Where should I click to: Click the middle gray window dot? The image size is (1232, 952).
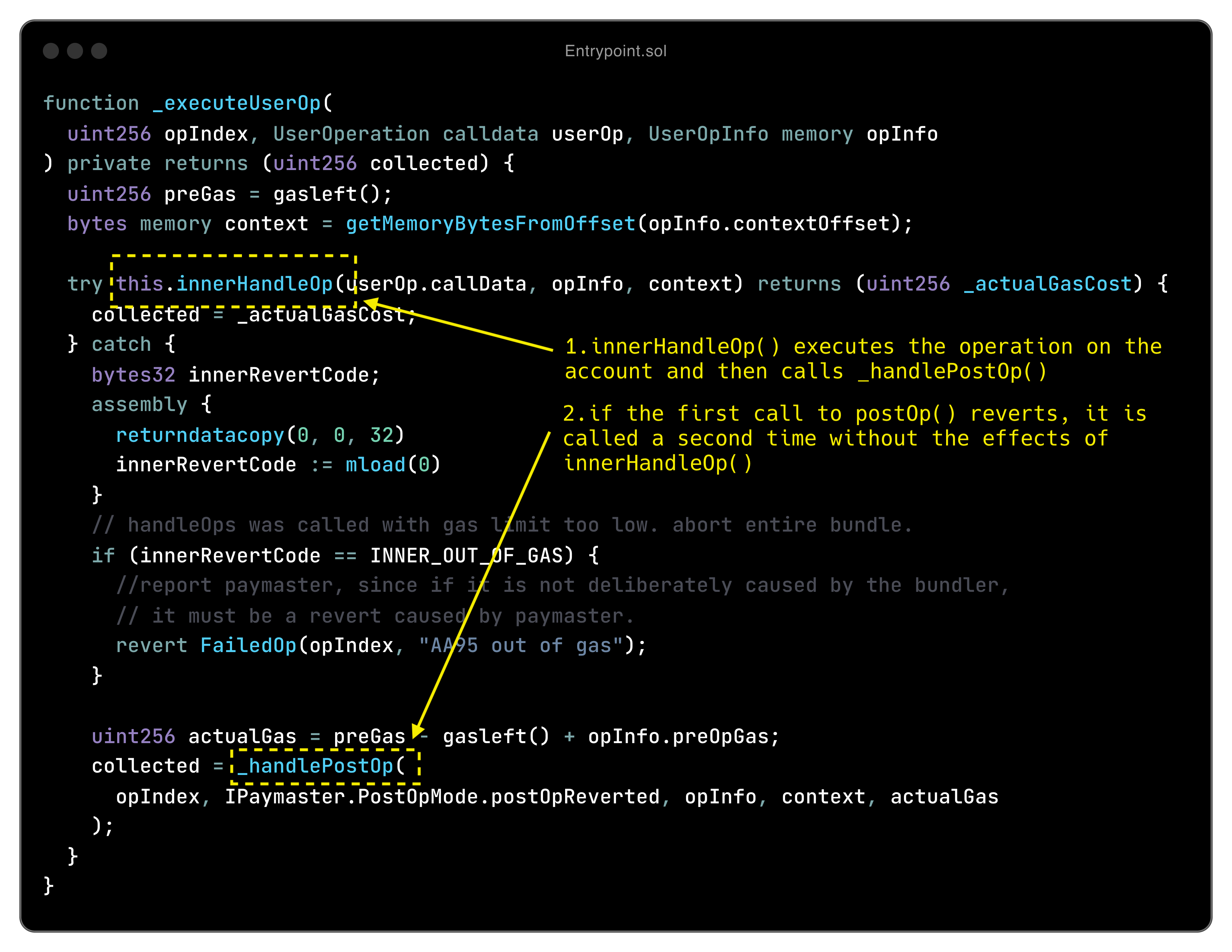click(75, 51)
